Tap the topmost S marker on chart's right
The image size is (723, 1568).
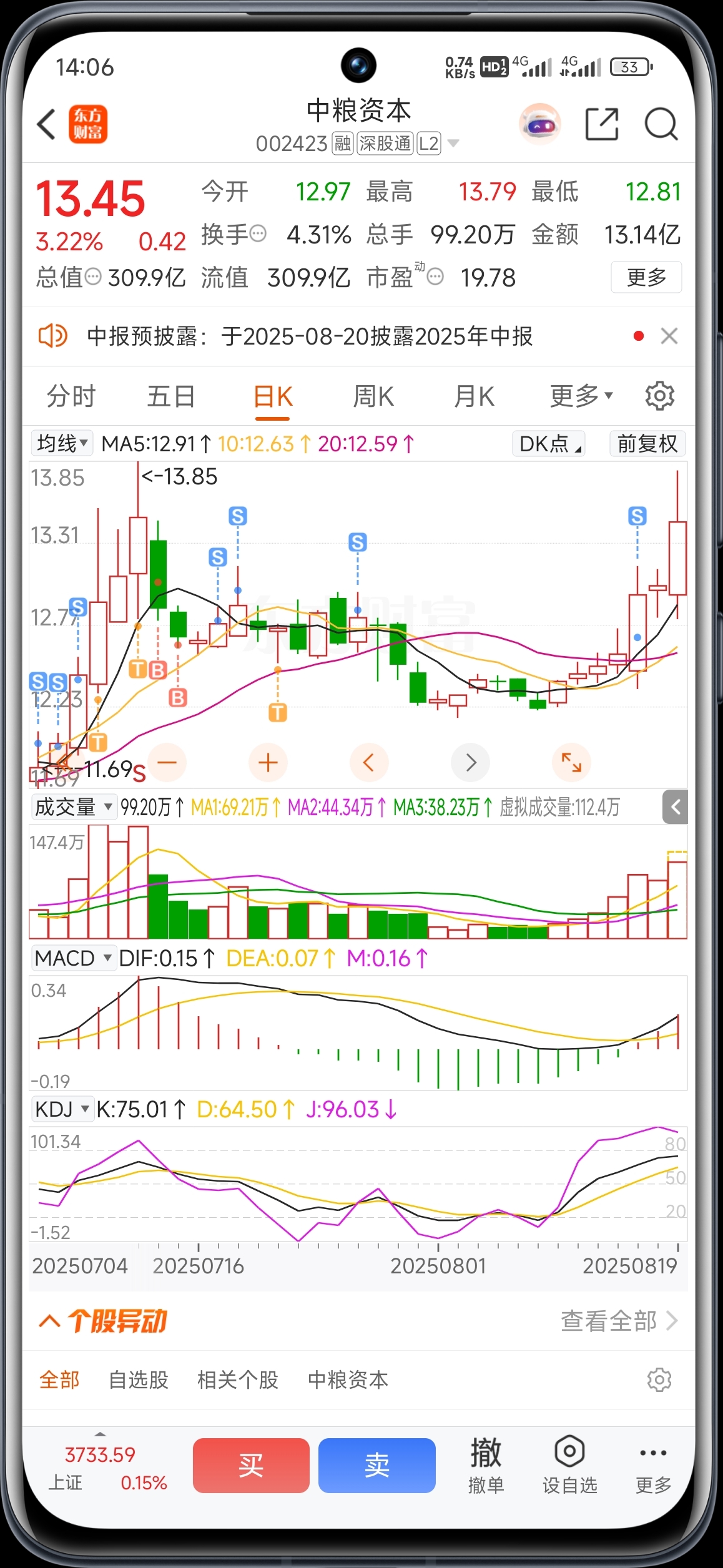637,516
